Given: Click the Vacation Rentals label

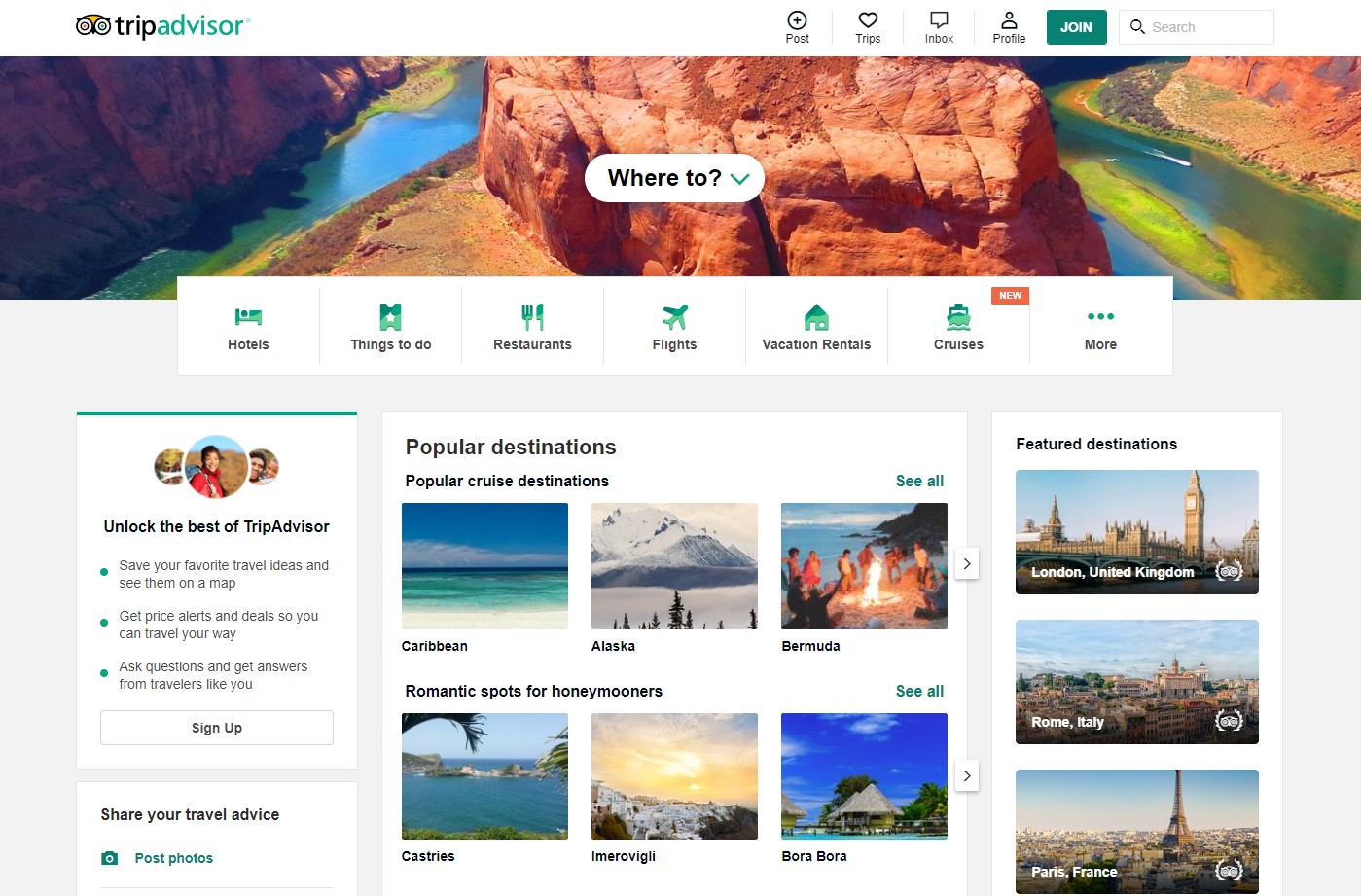Looking at the screenshot, I should coord(816,344).
